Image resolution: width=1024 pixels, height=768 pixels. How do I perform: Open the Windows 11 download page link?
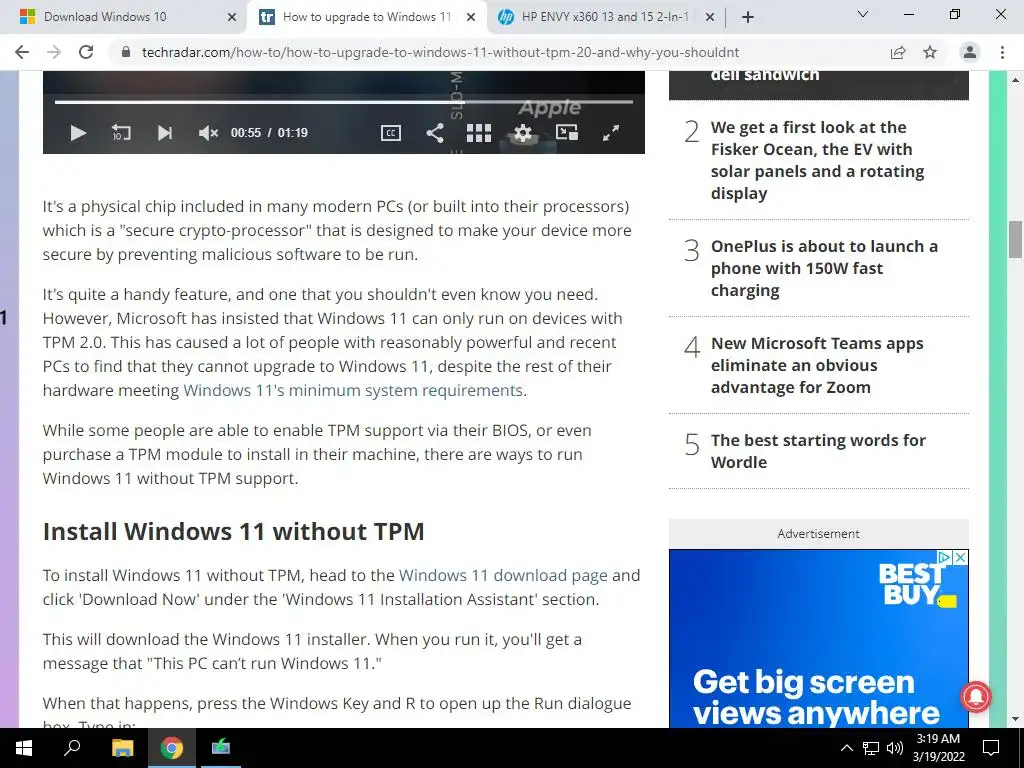point(504,575)
